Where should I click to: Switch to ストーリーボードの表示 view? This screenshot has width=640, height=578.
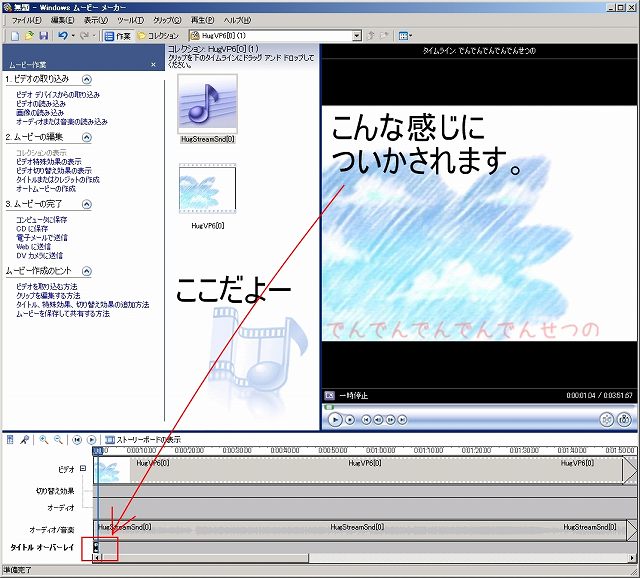(142, 440)
